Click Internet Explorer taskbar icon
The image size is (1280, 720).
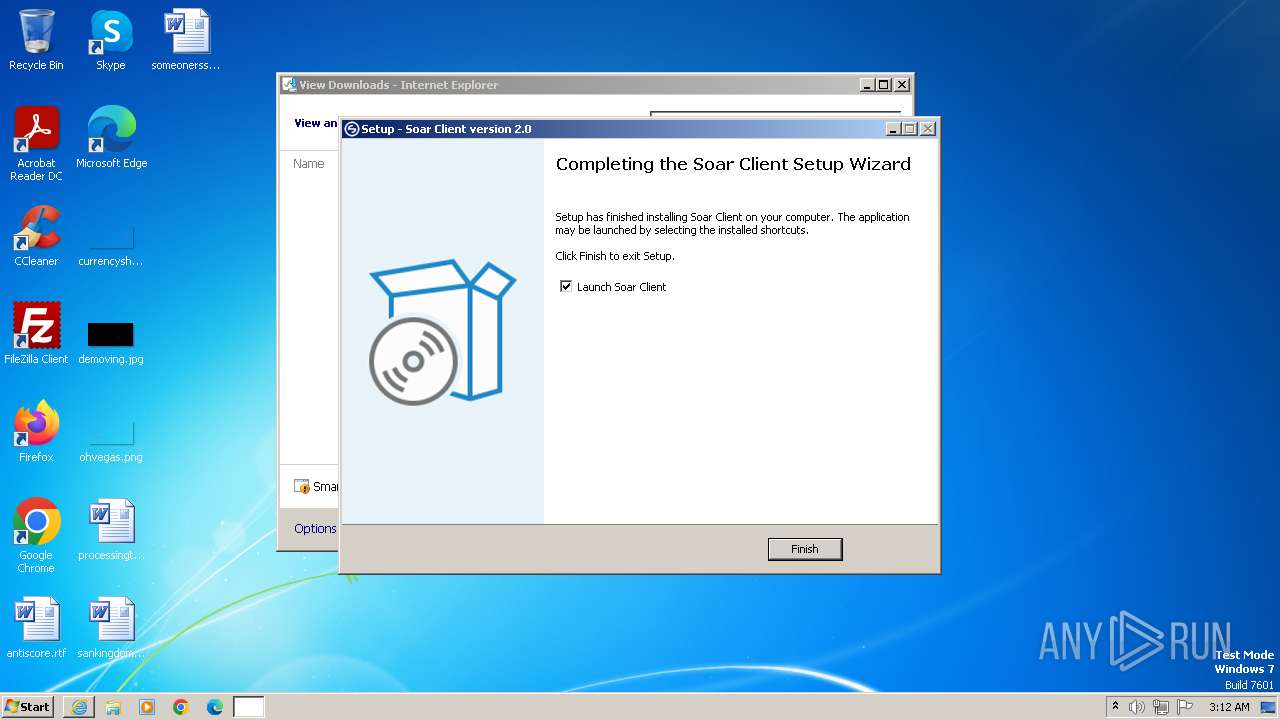79,707
